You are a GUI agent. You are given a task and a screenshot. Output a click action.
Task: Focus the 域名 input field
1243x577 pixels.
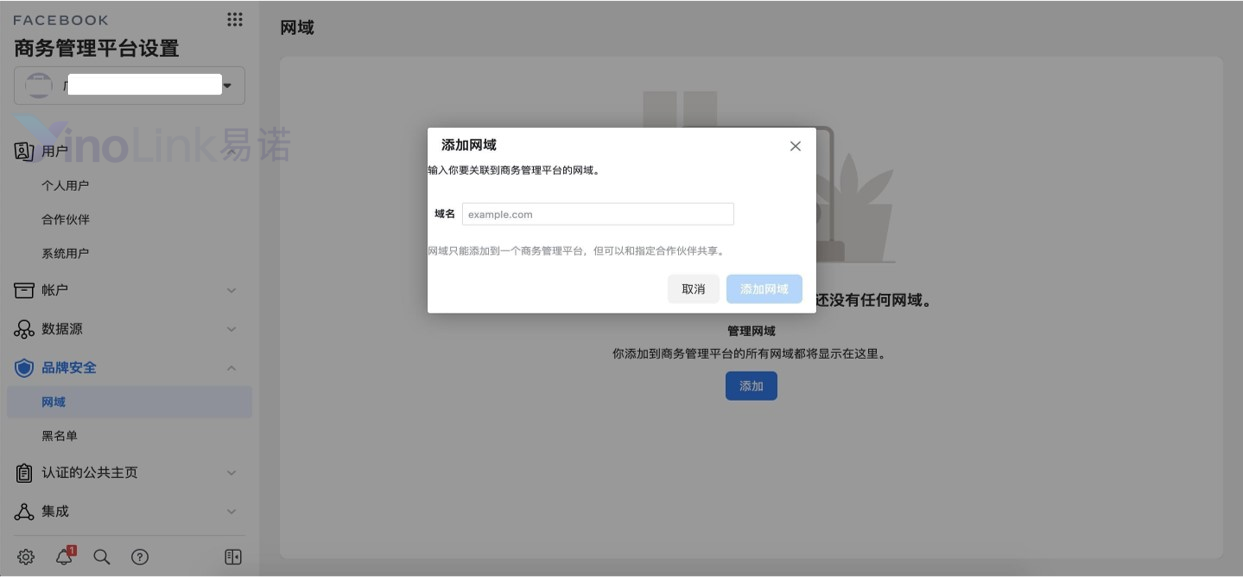point(598,214)
